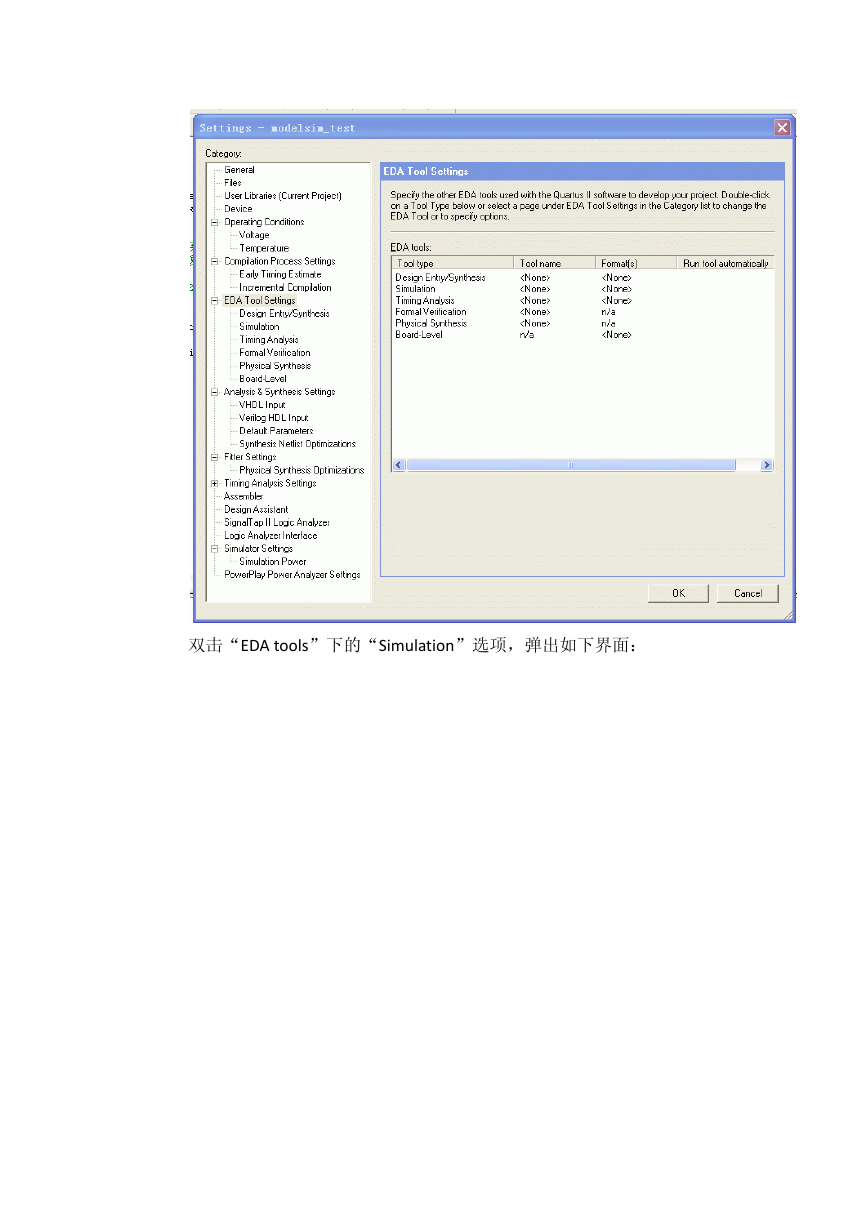Open Timing Analysis in the Category tree
Image resolution: width=868 pixels, height=1228 pixels.
pos(269,339)
